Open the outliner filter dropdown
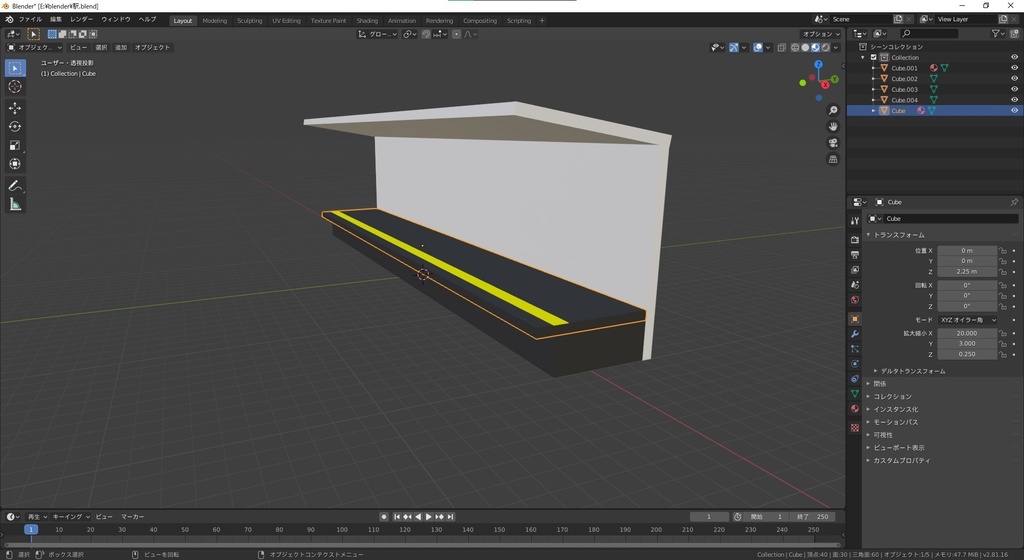 [x=998, y=33]
